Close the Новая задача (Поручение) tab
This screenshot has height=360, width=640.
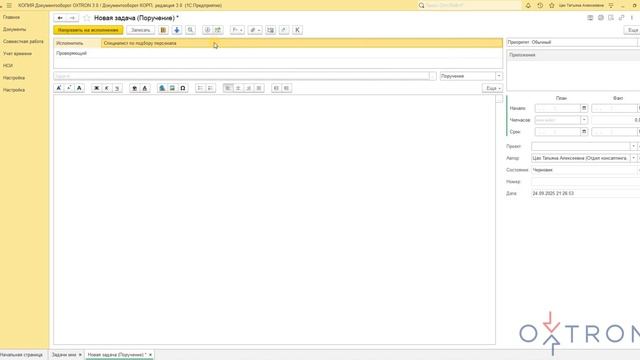(x=150, y=355)
